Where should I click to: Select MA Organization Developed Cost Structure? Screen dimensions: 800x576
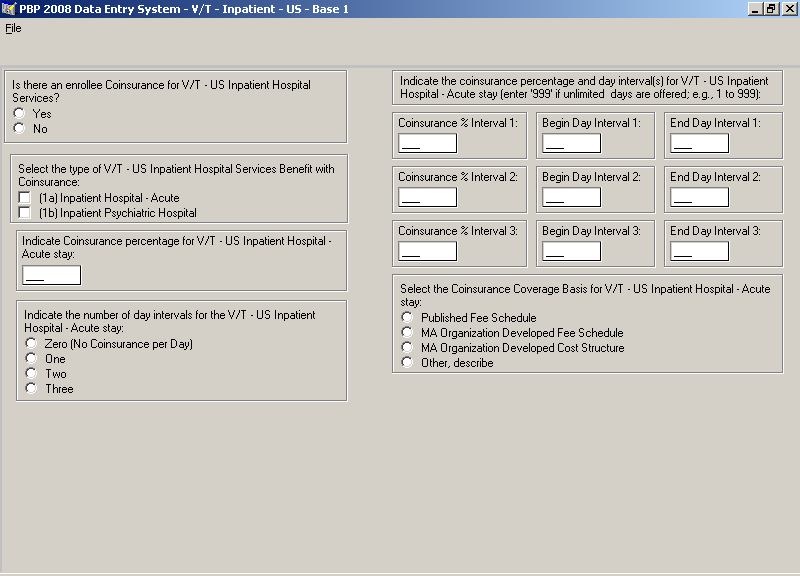[x=407, y=347]
